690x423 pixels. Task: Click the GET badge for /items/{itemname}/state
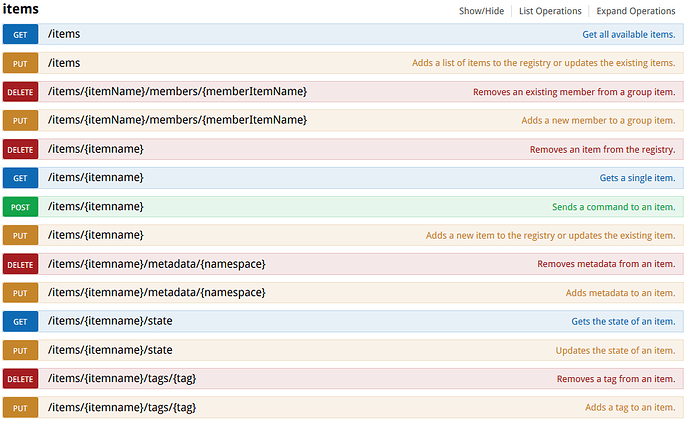tap(20, 322)
